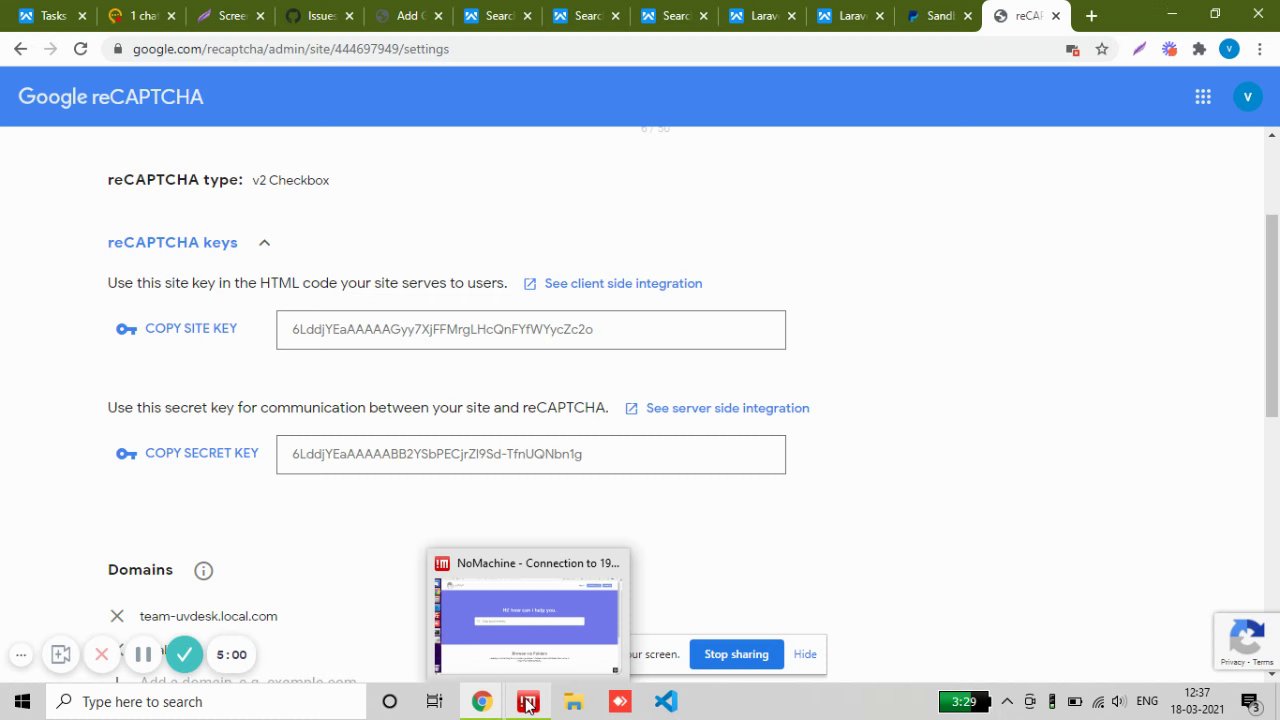1280x720 pixels.
Task: Click COPY SITE KEY
Action: coord(191,329)
